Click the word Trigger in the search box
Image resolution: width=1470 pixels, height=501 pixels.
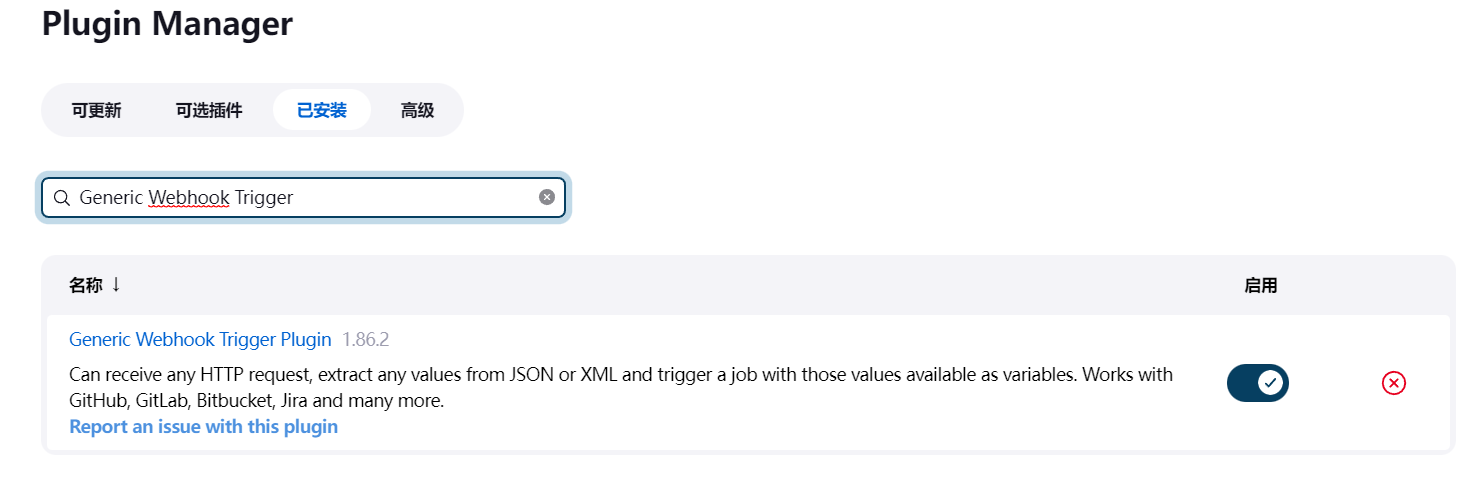tap(264, 198)
